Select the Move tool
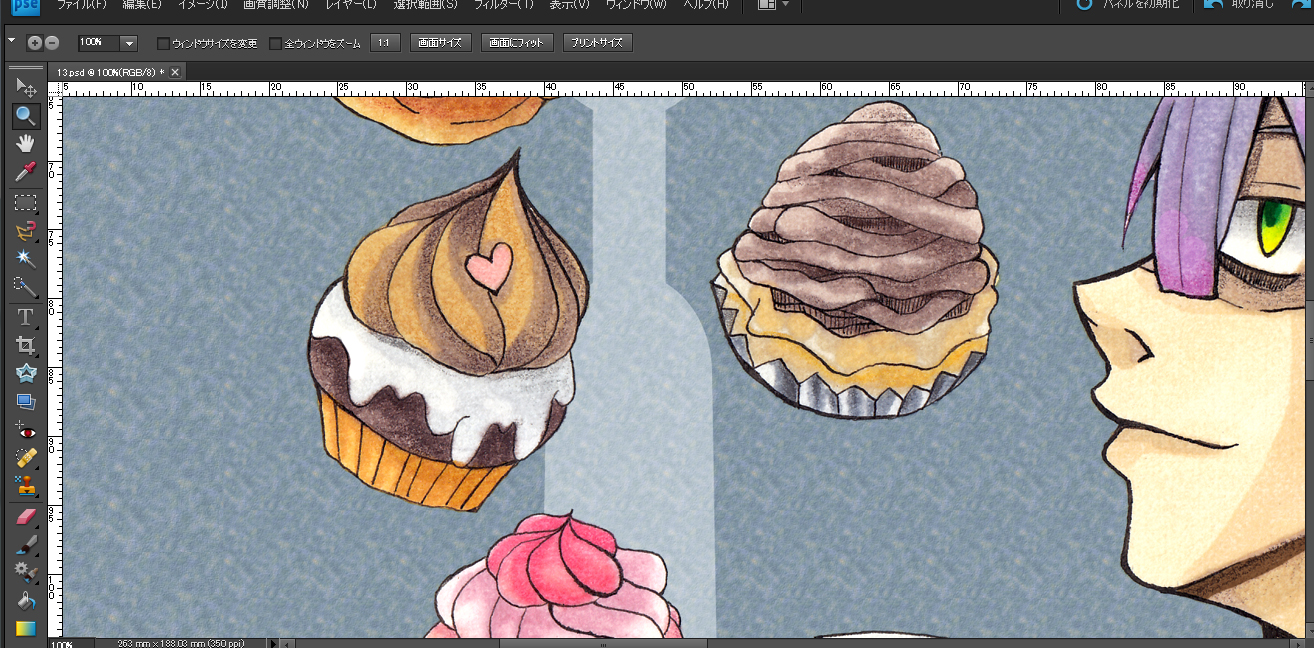Screen dimensions: 1314x648 26,89
